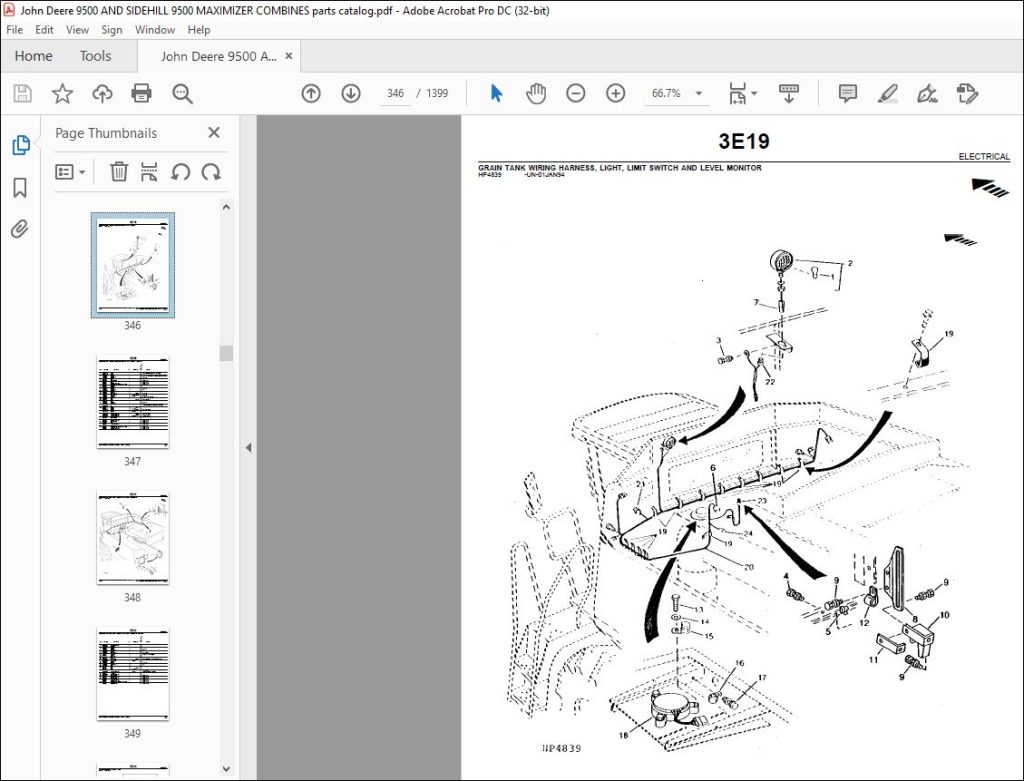Click the thumbnail panel scrollbar handle
Viewport: 1024px width, 781px height.
(x=226, y=353)
